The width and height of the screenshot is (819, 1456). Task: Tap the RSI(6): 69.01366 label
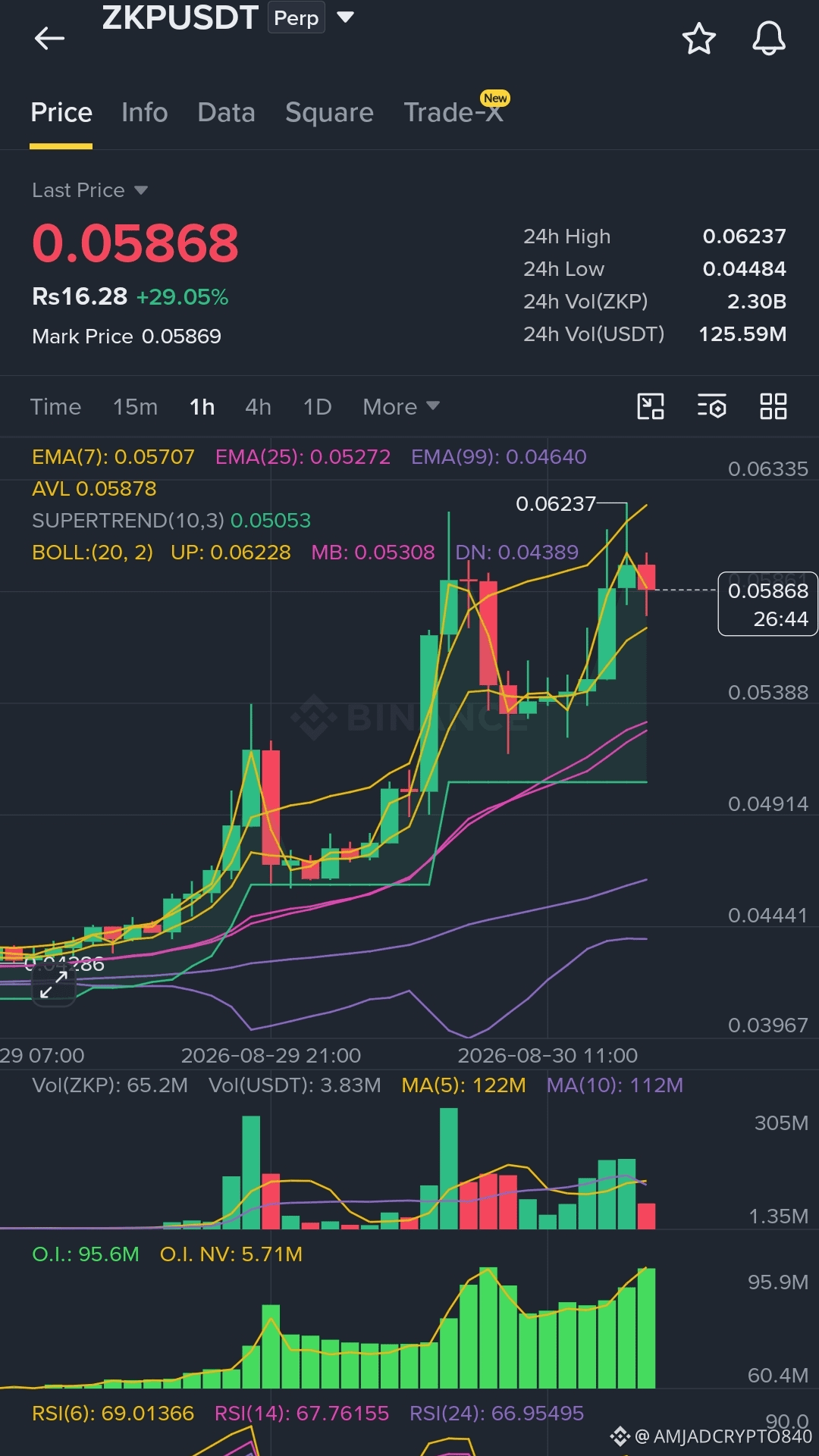(113, 1414)
